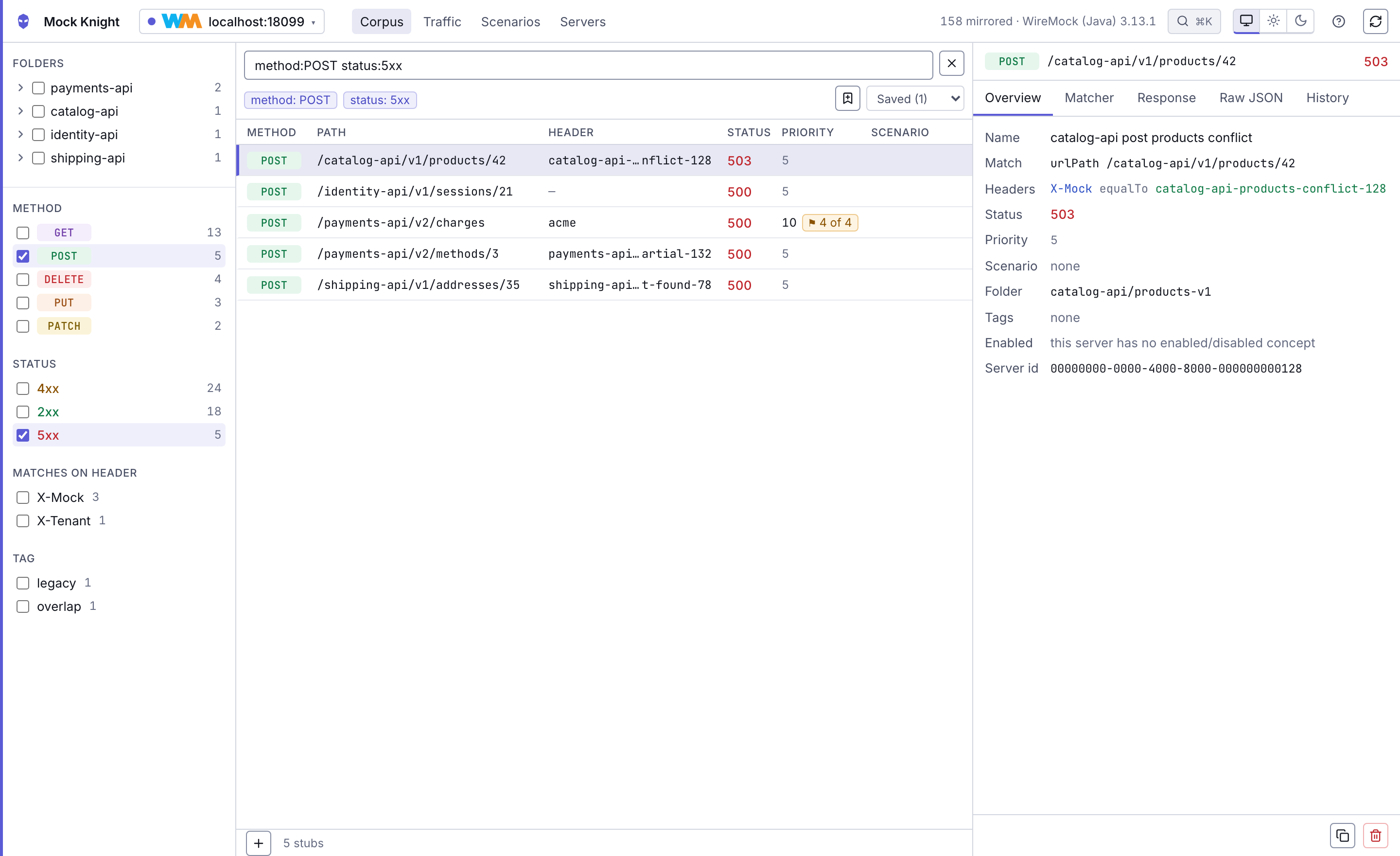This screenshot has height=856, width=1400.
Task: Sort by the STATUS column header
Action: 748,132
